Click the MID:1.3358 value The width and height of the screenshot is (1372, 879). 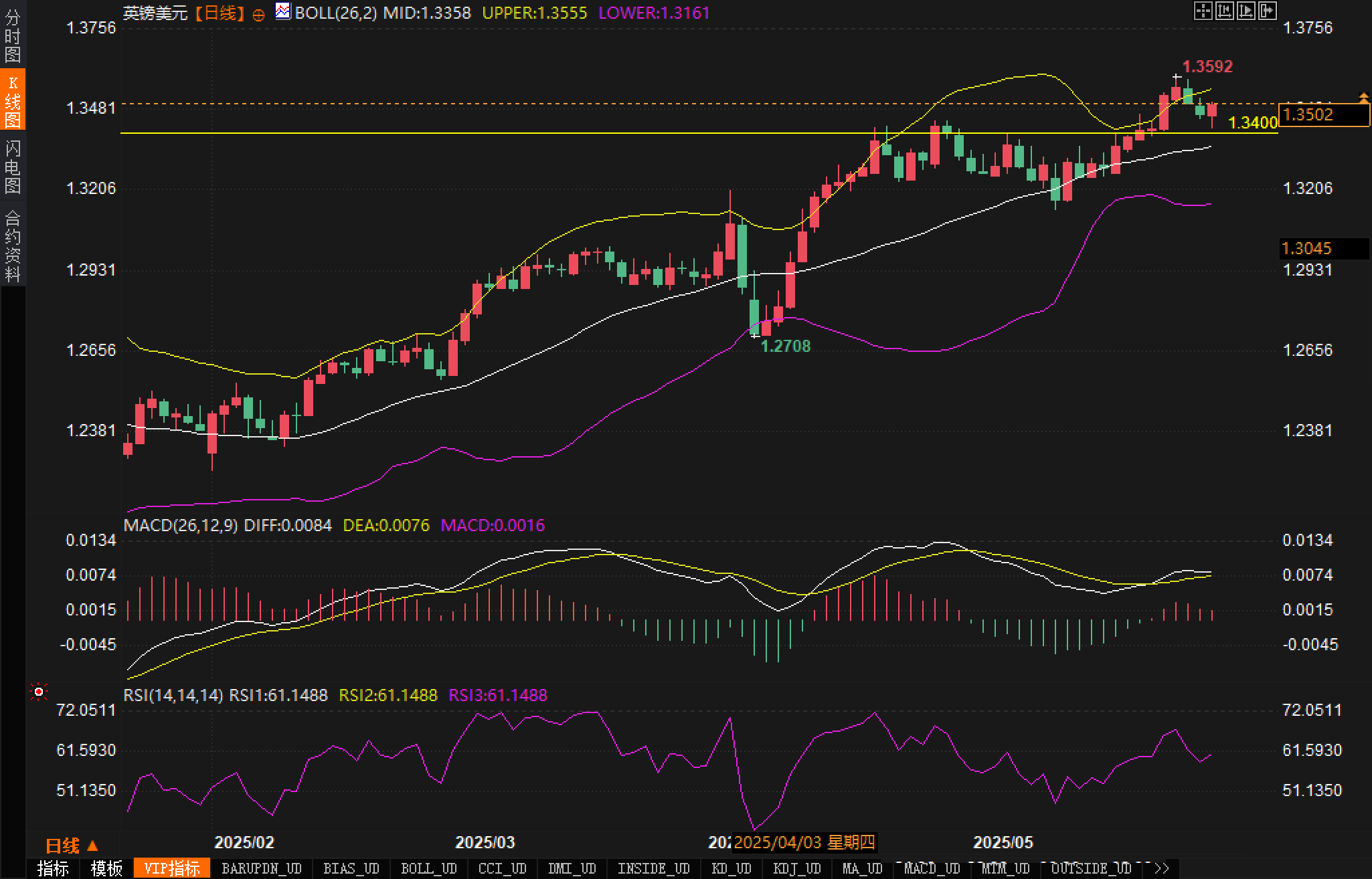click(x=427, y=13)
